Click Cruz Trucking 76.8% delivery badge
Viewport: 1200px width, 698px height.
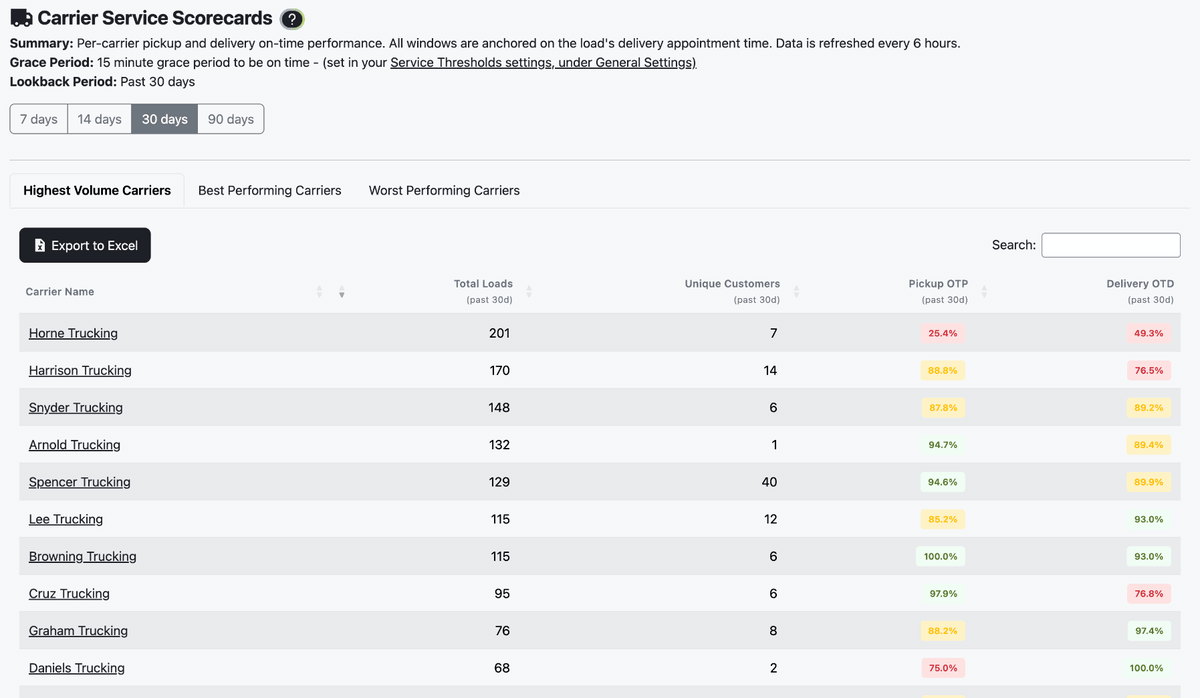pyautogui.click(x=1149, y=593)
